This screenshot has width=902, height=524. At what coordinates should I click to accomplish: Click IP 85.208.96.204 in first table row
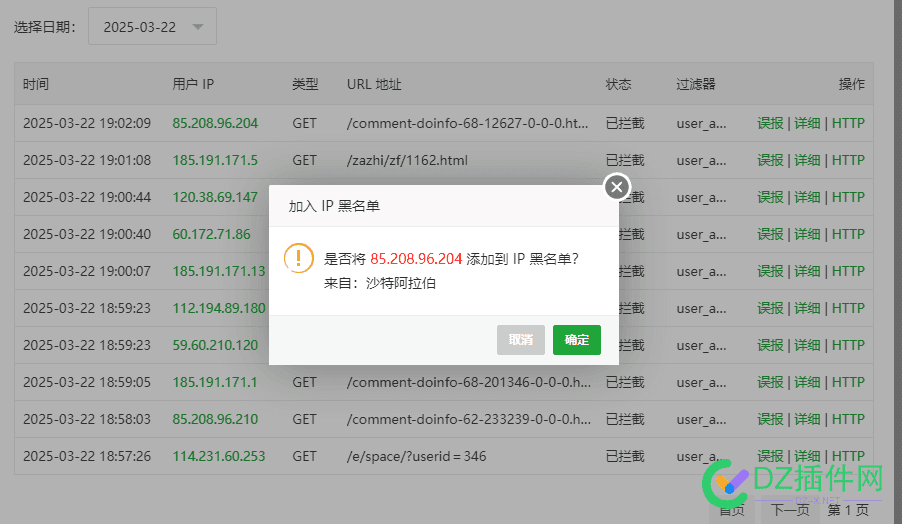click(x=215, y=123)
